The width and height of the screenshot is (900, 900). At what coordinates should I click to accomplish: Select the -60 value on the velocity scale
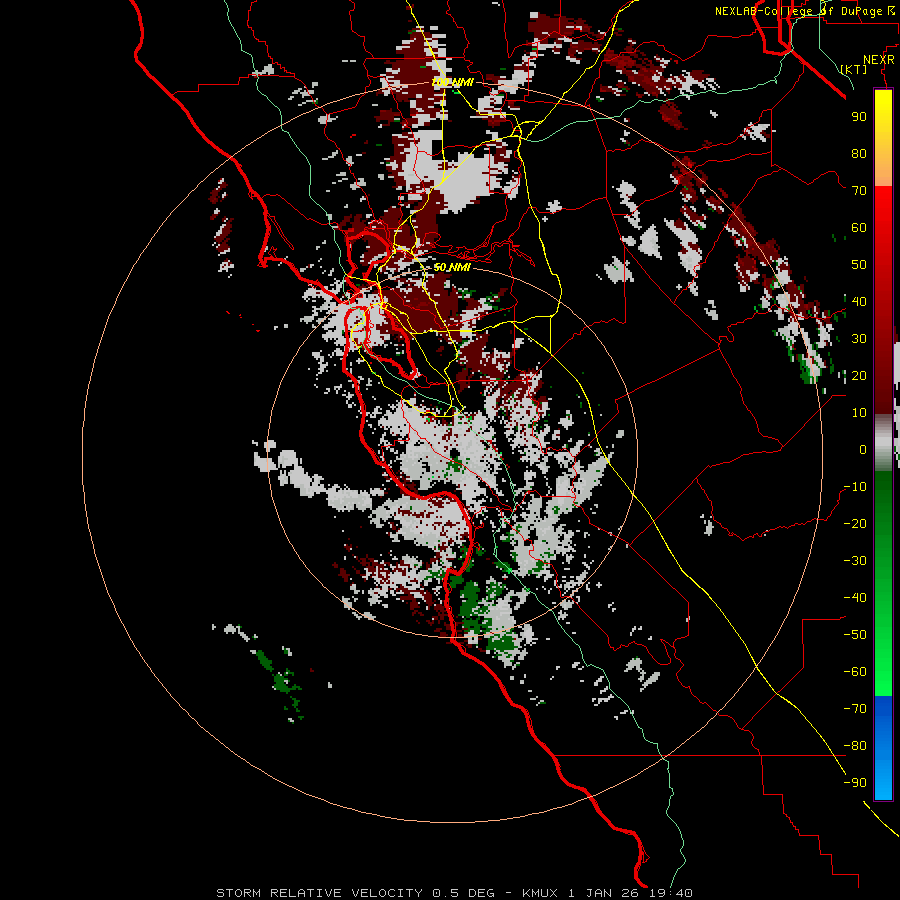pyautogui.click(x=855, y=672)
